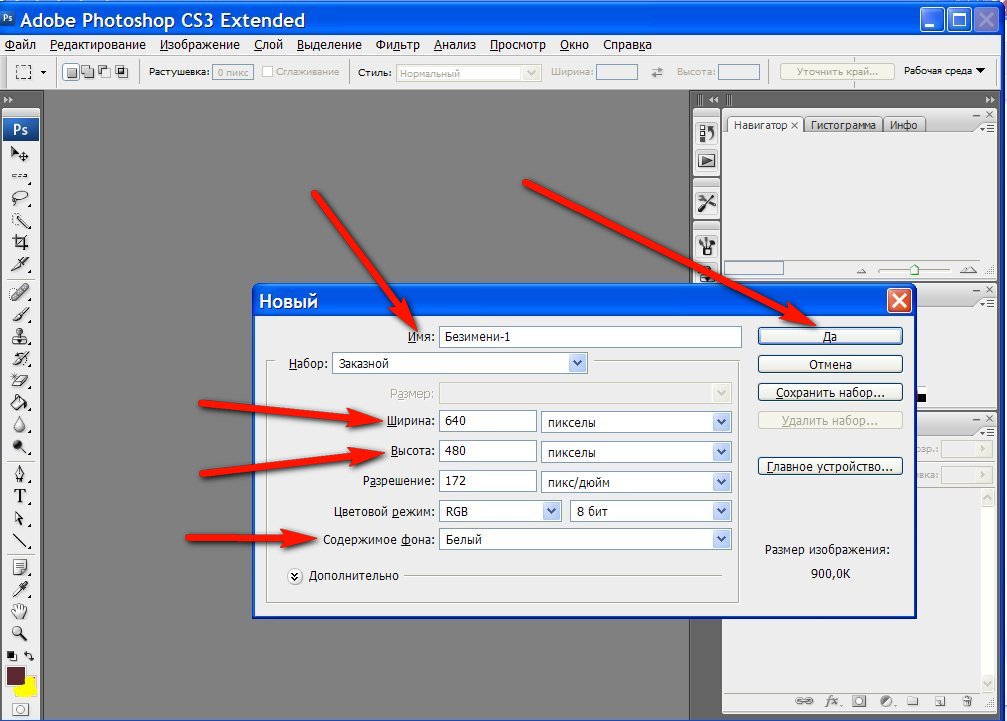This screenshot has width=1007, height=721.
Task: Select the Eraser tool
Action: point(20,381)
